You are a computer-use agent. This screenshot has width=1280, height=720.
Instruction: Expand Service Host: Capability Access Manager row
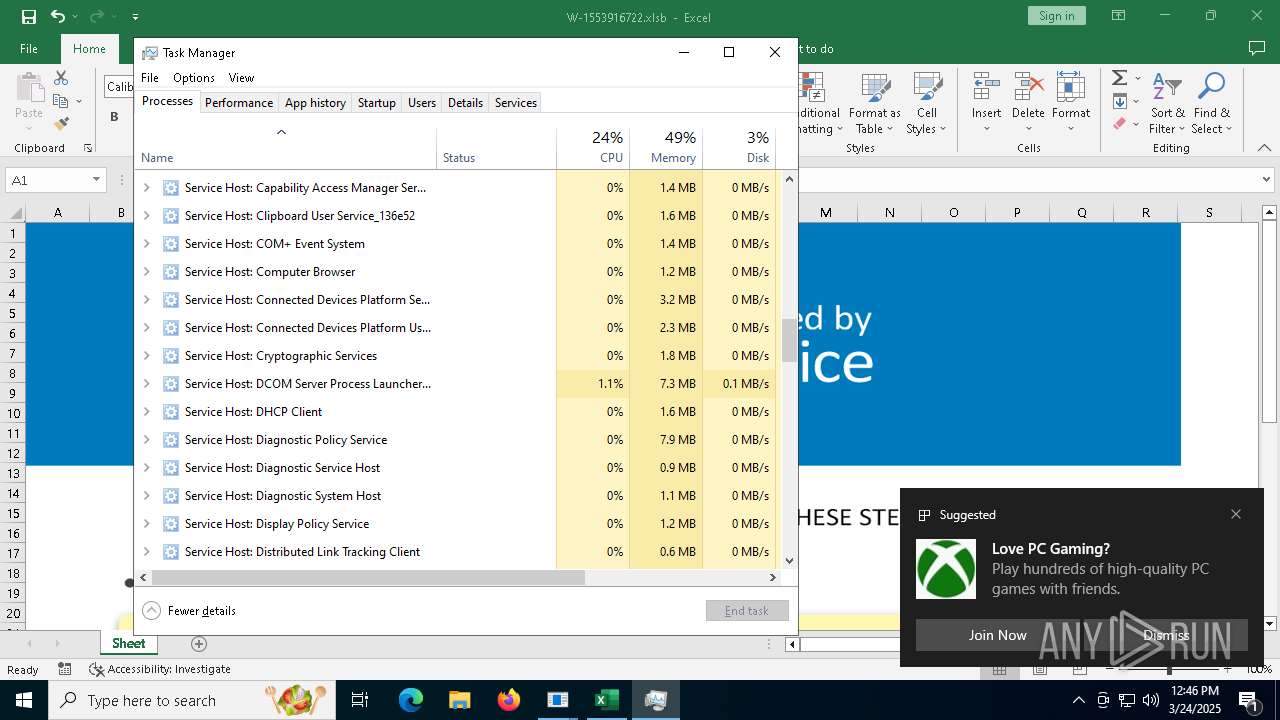click(x=146, y=188)
